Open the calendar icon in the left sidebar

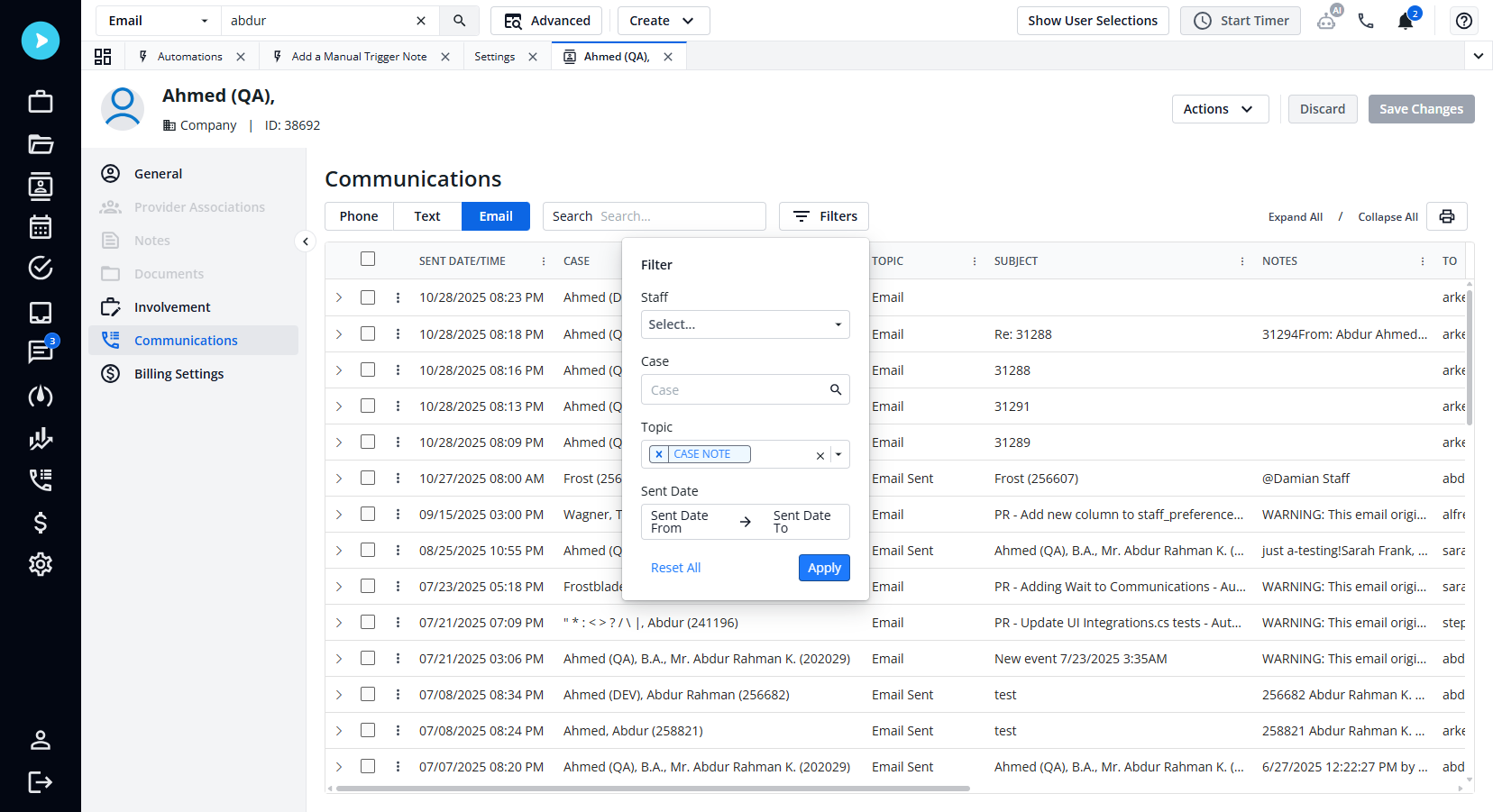point(40,227)
